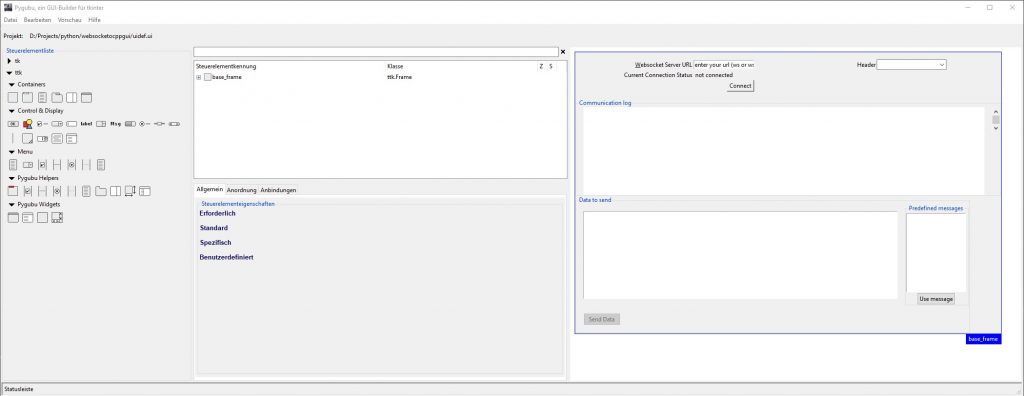Click the Communication log scrollbar up arrow

[x=995, y=112]
